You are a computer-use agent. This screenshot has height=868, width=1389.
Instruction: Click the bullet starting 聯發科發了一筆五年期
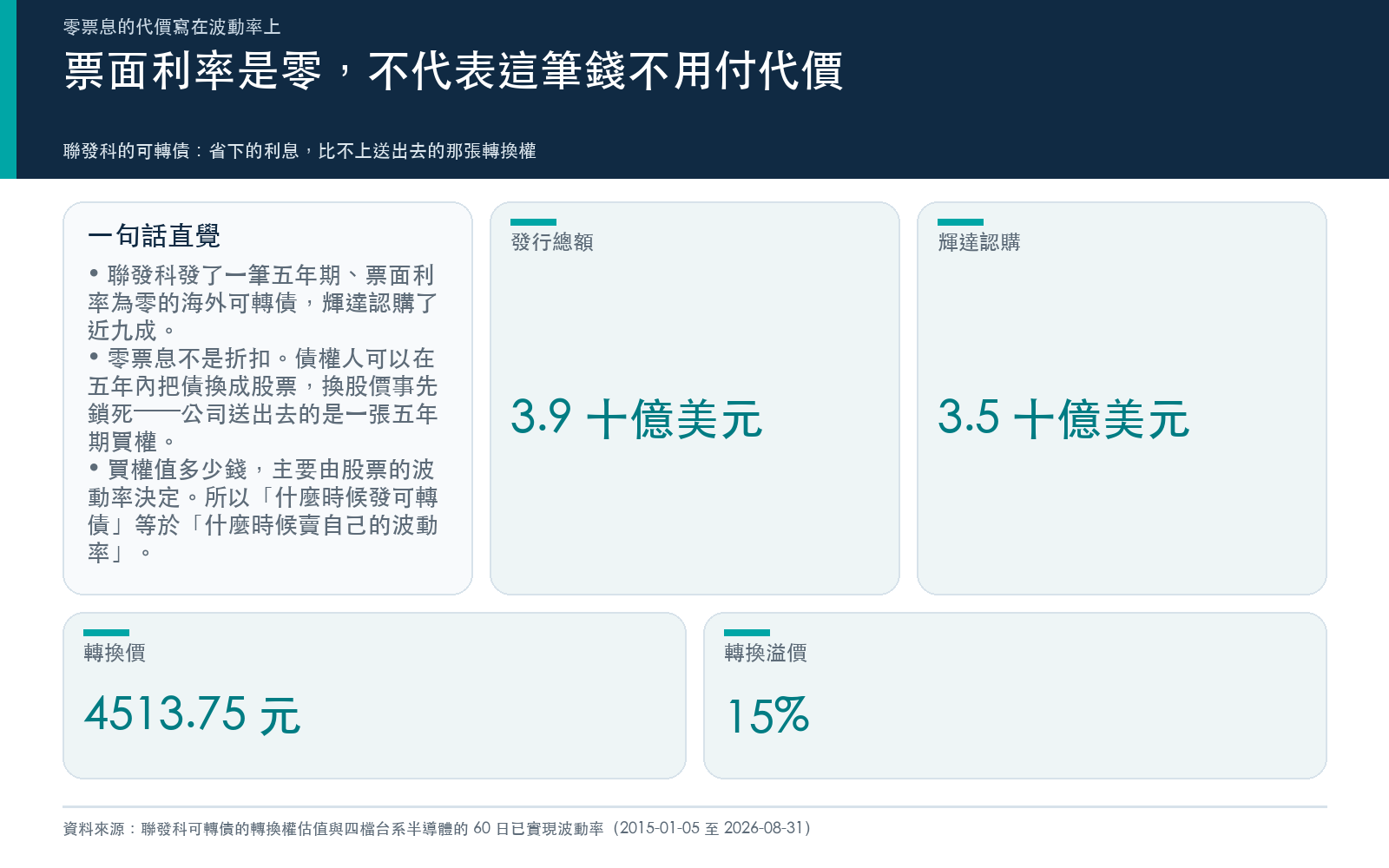pyautogui.click(x=262, y=303)
